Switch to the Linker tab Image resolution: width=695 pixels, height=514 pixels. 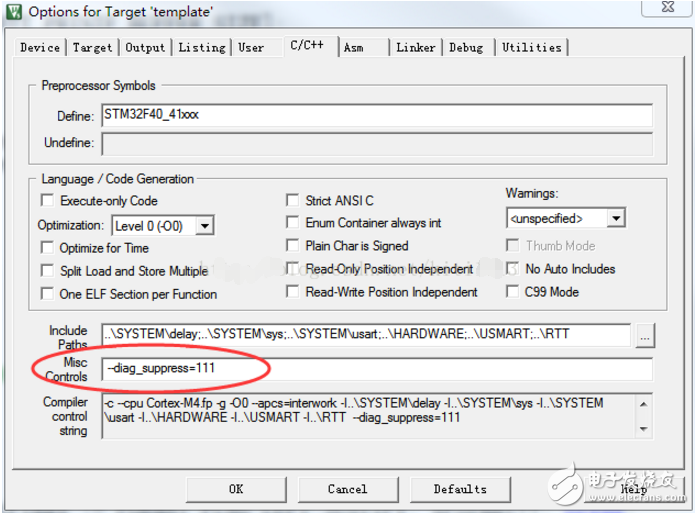414,47
